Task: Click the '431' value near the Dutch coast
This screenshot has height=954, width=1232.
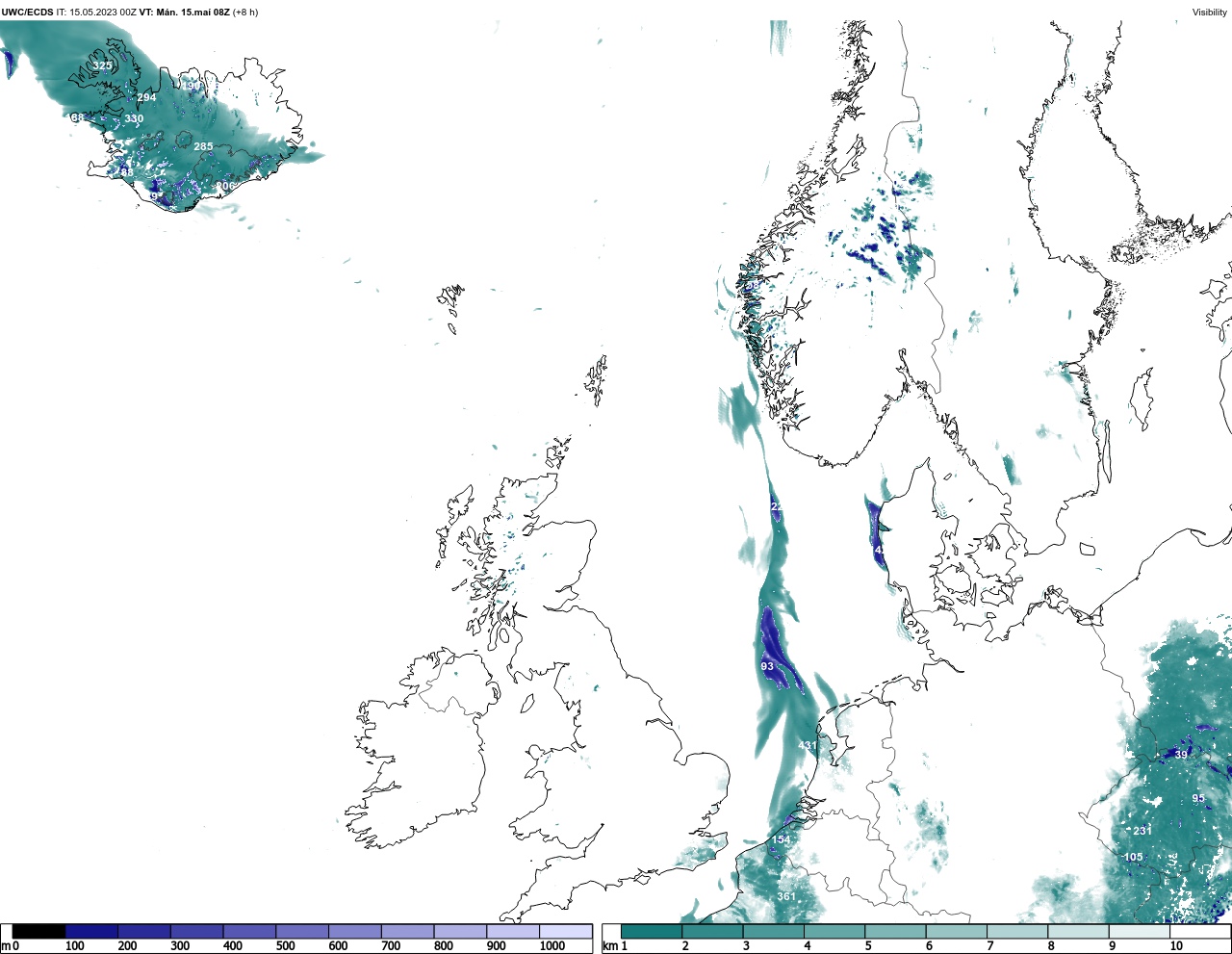Action: (807, 746)
